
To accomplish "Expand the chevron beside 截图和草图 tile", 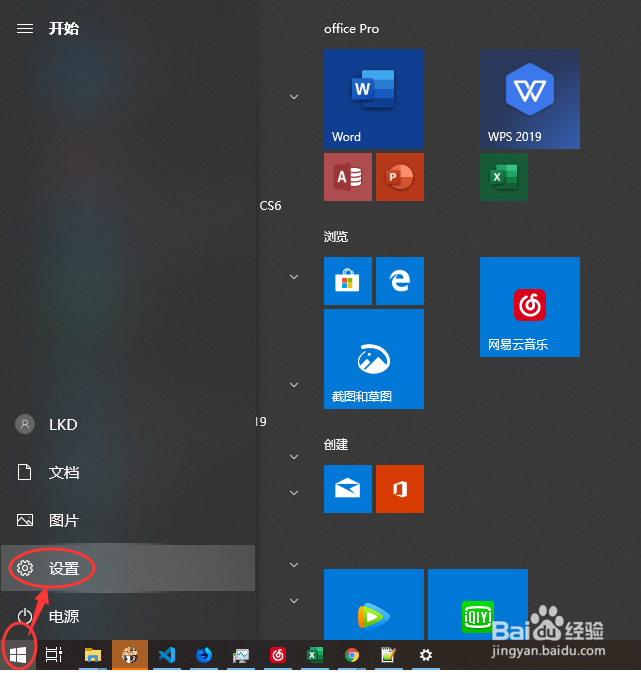I will (294, 385).
